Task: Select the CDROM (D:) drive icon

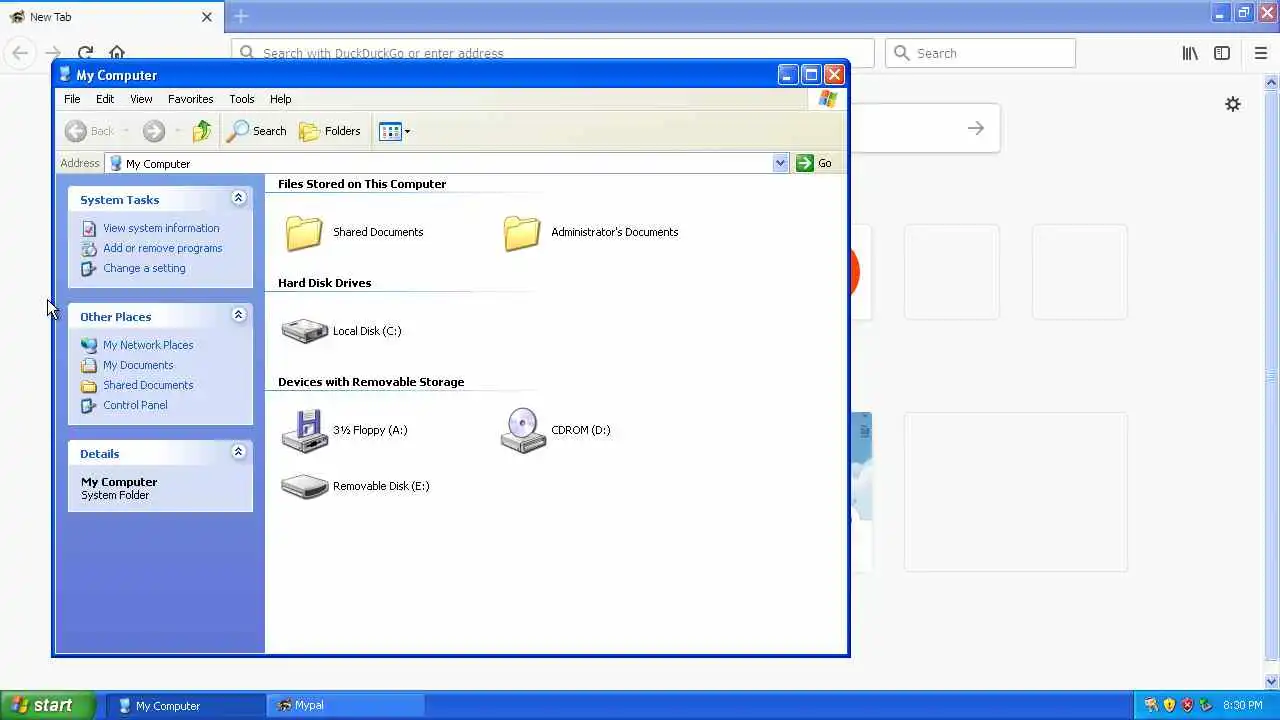Action: [523, 431]
